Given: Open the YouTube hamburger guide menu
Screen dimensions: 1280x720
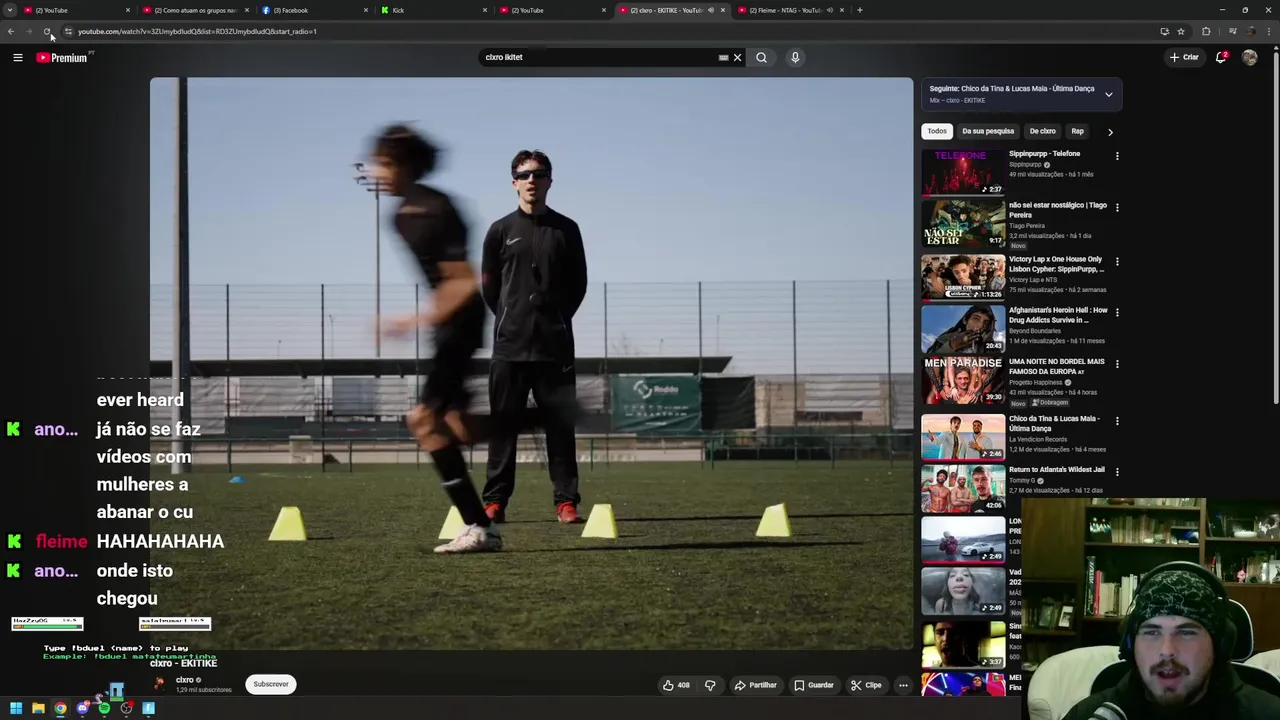Looking at the screenshot, I should [x=17, y=58].
